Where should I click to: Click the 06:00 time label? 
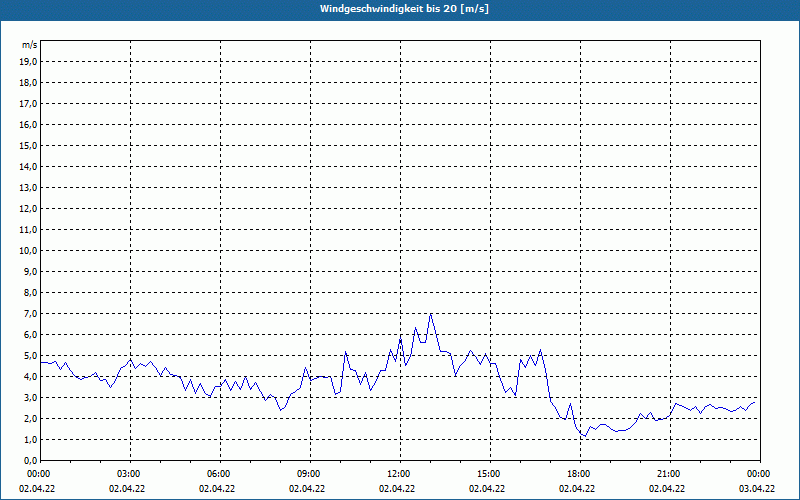coord(220,474)
